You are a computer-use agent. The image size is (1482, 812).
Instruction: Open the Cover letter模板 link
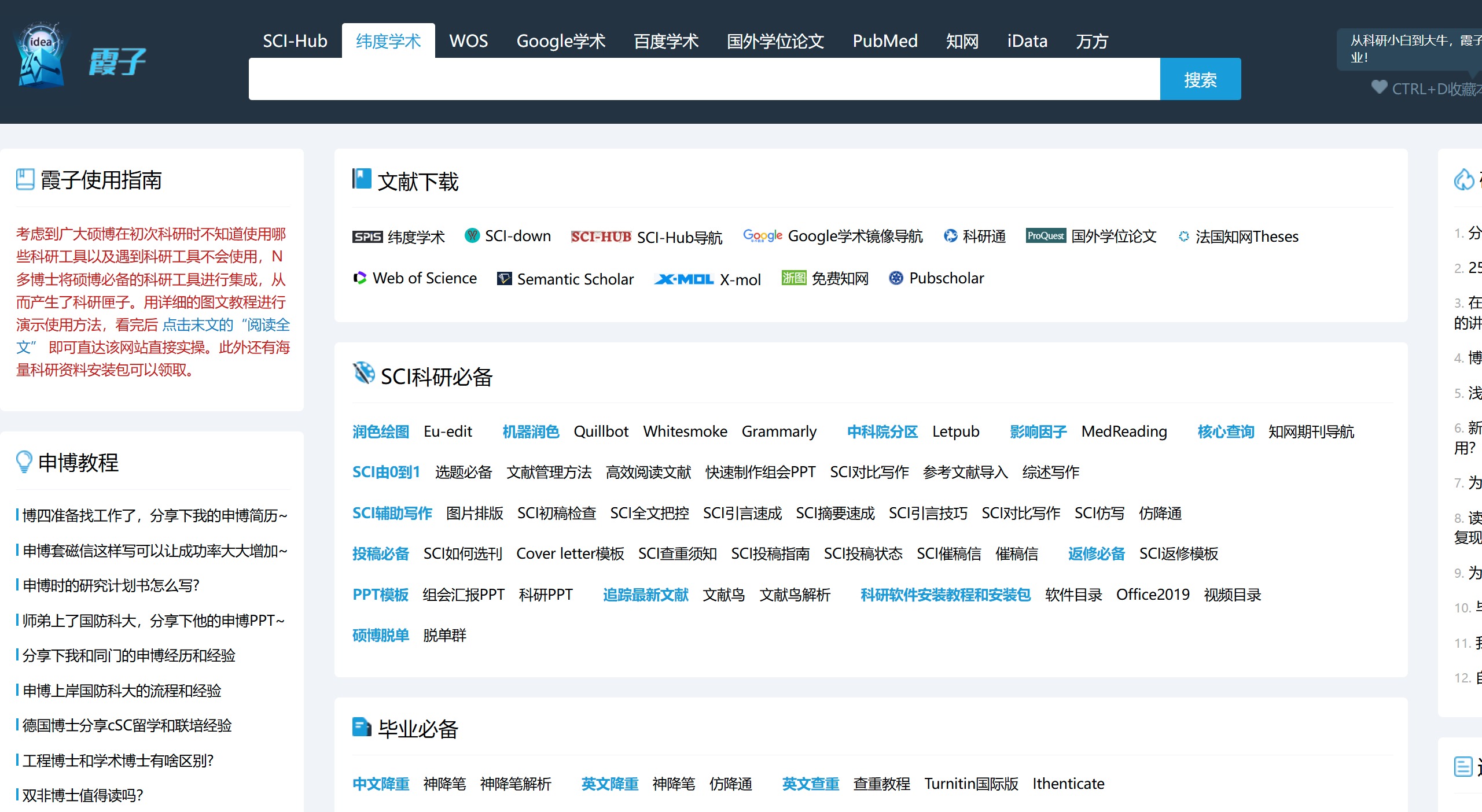[570, 553]
